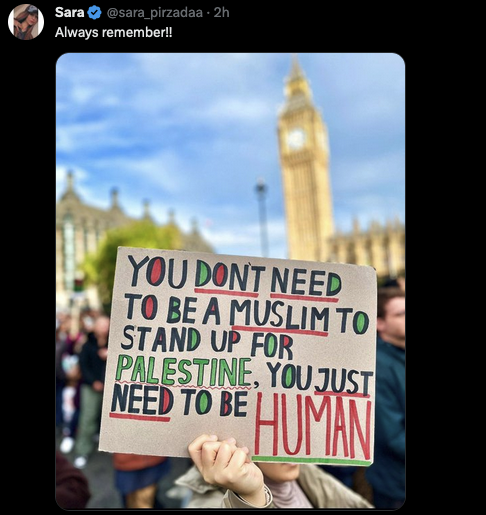The height and width of the screenshot is (515, 486).
Task: Open Sara's round profile avatar
Action: (x=26, y=22)
